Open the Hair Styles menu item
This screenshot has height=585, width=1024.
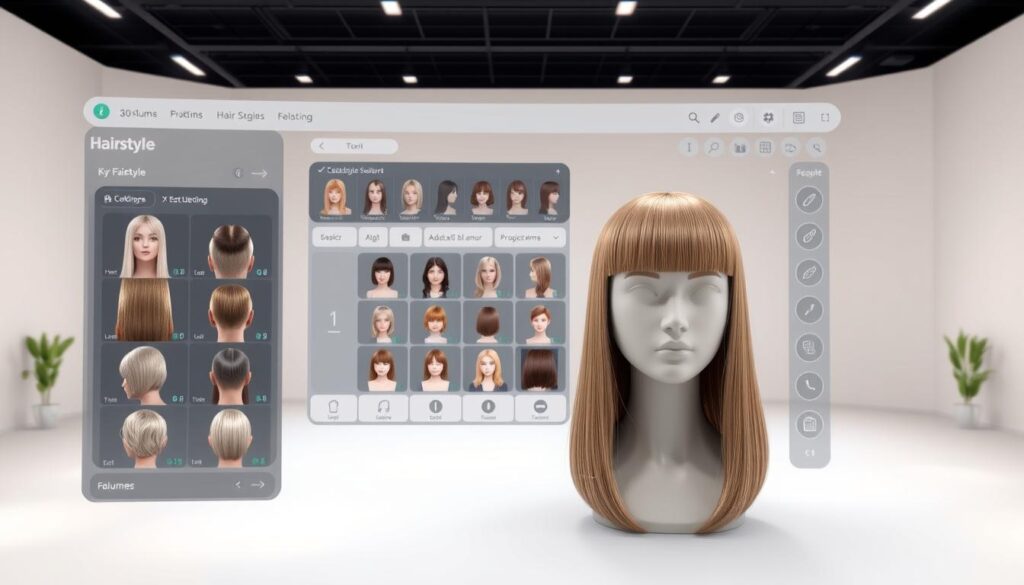[240, 116]
